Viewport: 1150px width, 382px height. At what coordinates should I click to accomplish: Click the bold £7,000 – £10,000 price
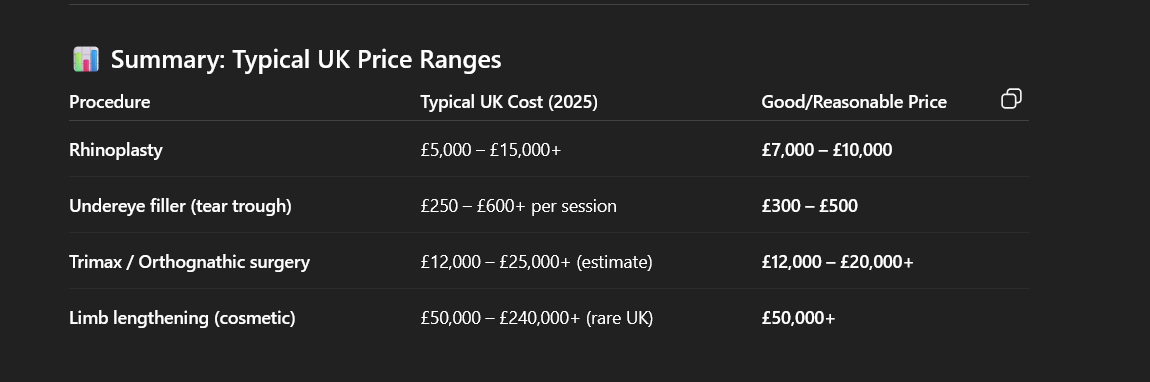(827, 150)
